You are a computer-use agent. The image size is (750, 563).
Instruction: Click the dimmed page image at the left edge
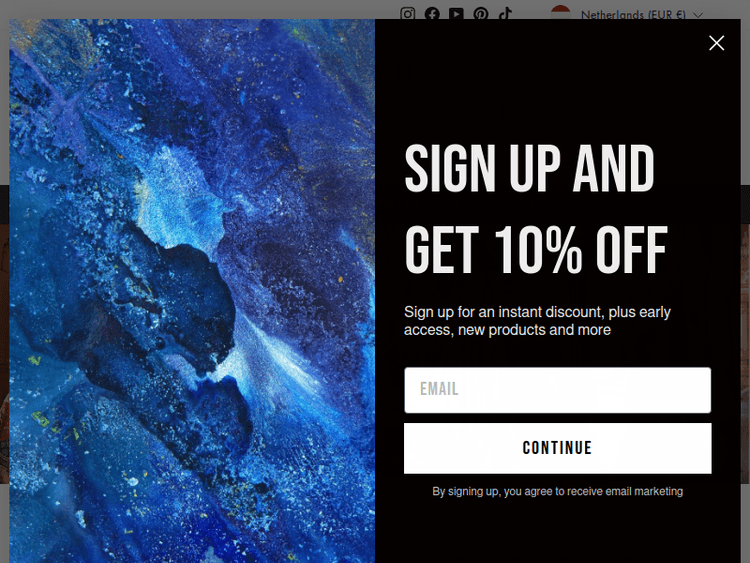(4, 354)
